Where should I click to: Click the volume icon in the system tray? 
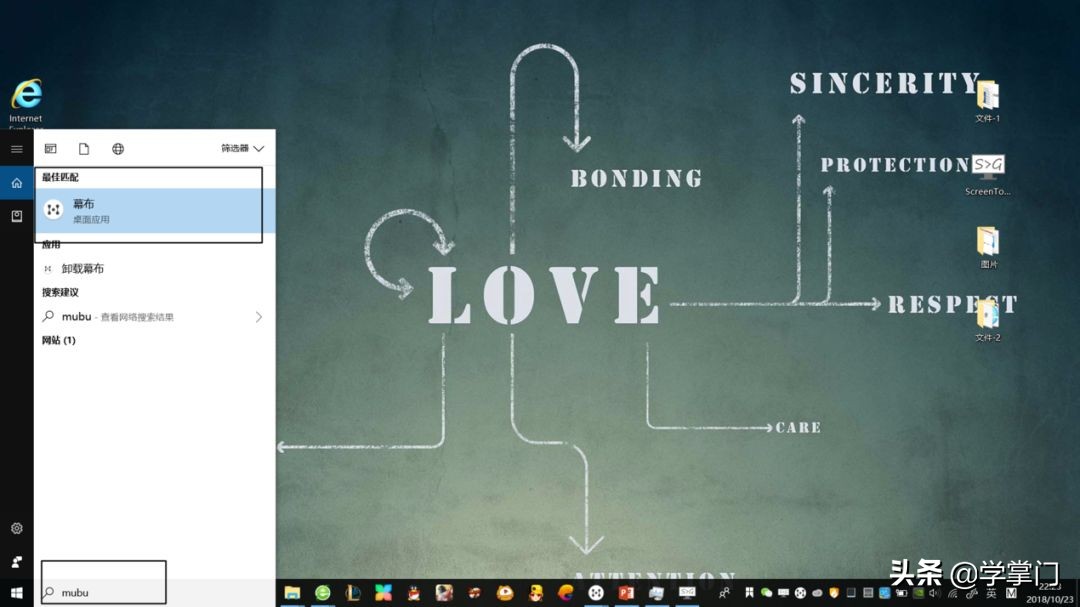(934, 593)
